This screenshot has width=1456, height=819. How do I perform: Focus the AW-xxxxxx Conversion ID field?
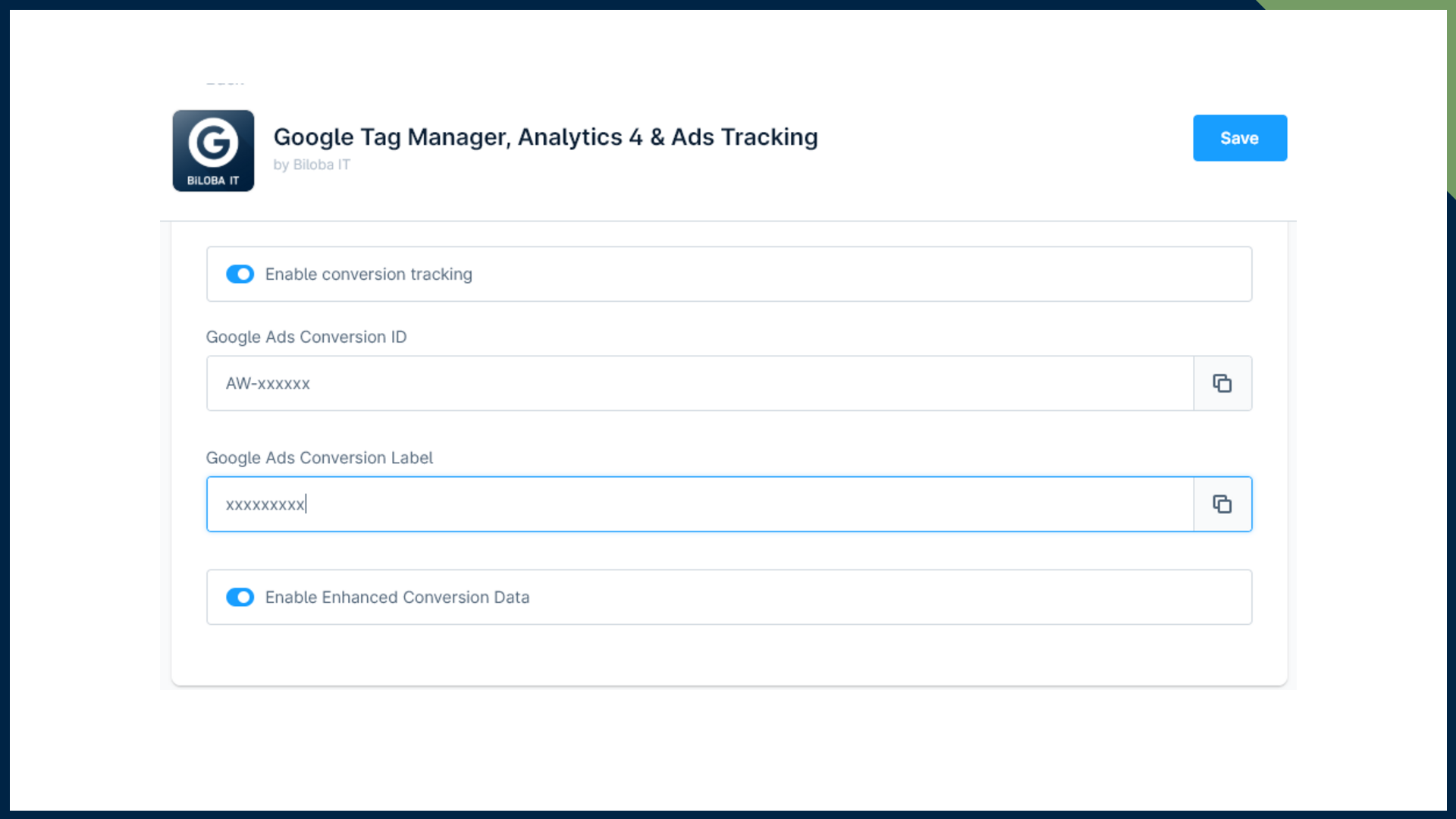[x=698, y=384]
